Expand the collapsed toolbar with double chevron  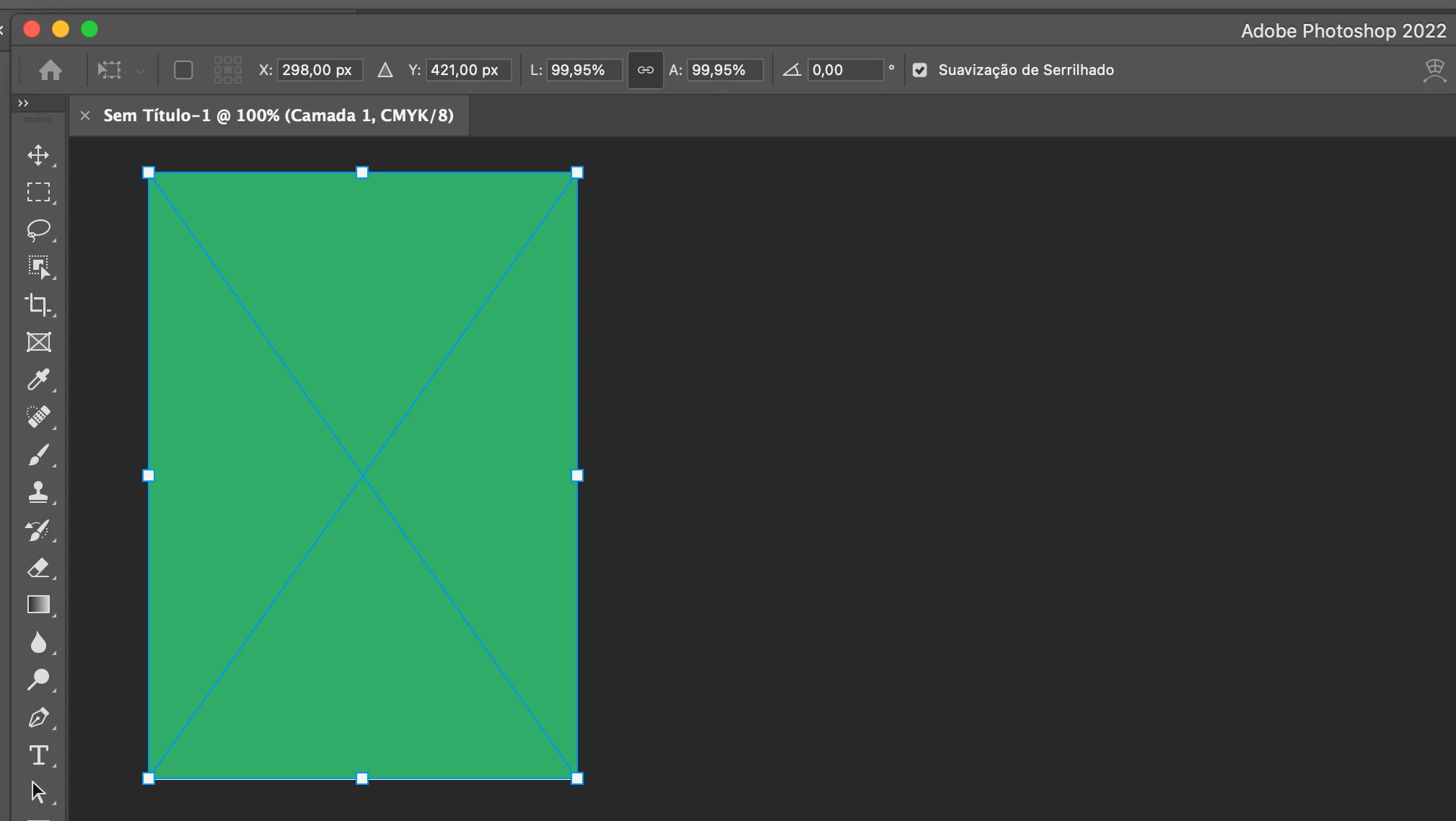click(x=23, y=103)
